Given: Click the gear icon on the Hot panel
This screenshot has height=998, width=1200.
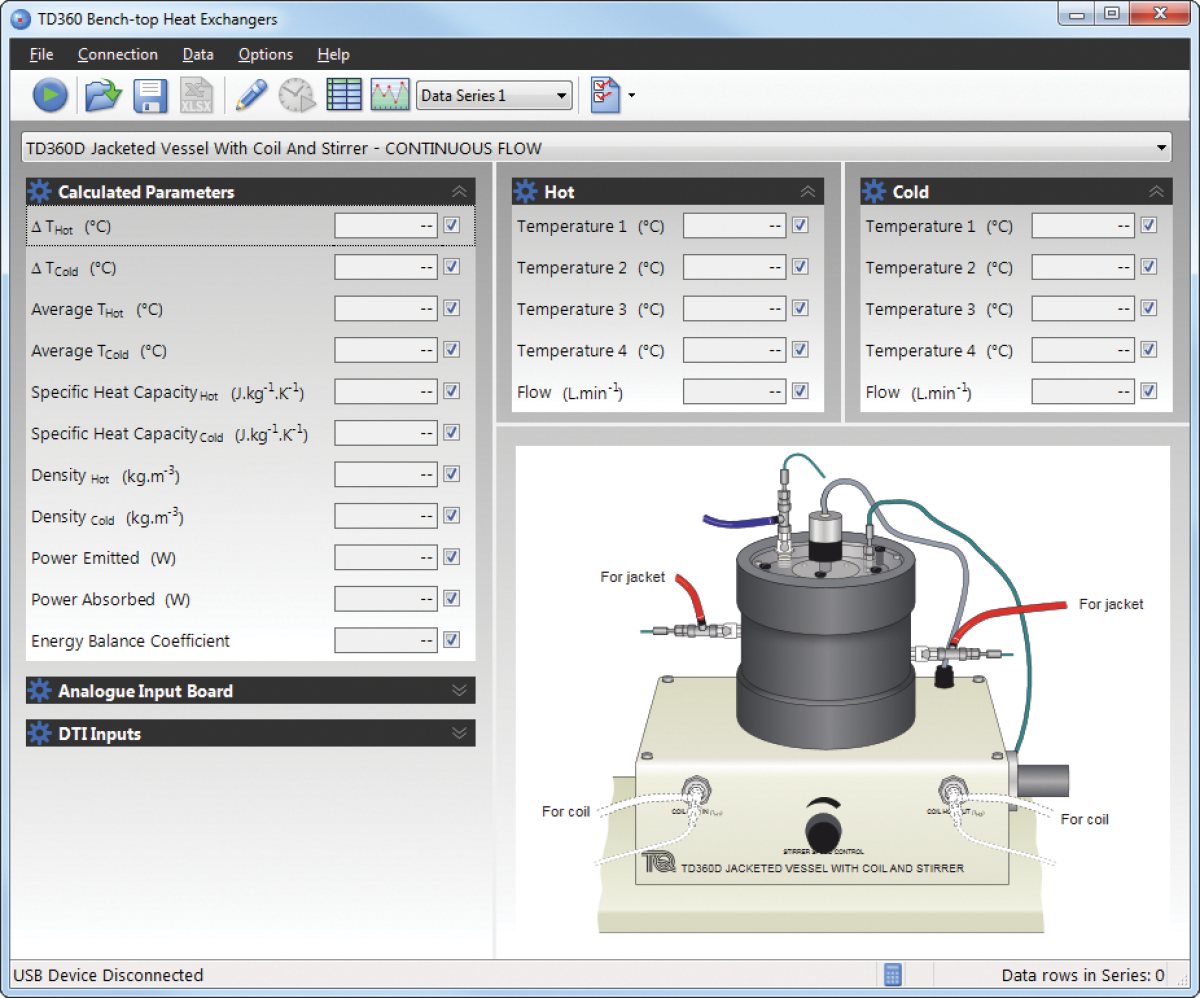Looking at the screenshot, I should coord(525,192).
